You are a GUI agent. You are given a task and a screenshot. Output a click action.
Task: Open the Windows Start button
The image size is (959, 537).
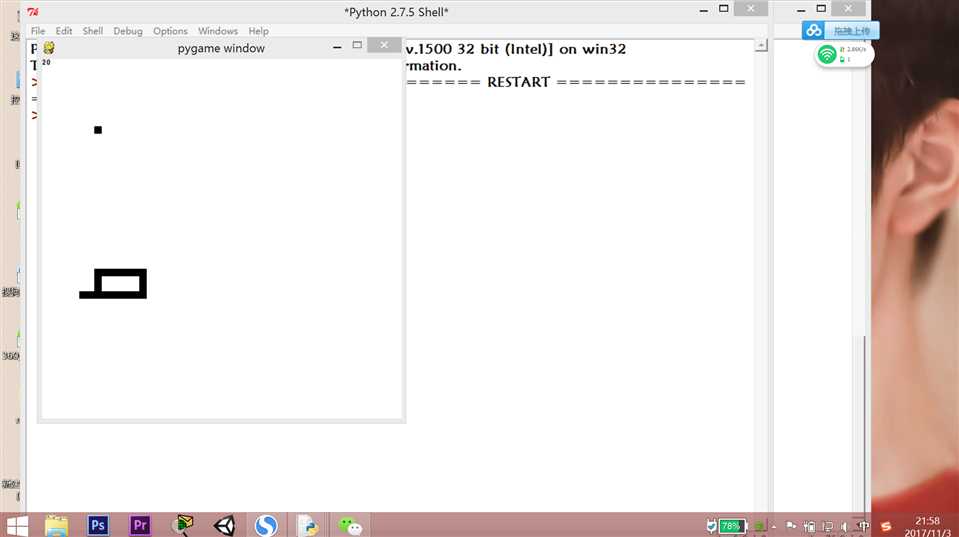click(17, 526)
